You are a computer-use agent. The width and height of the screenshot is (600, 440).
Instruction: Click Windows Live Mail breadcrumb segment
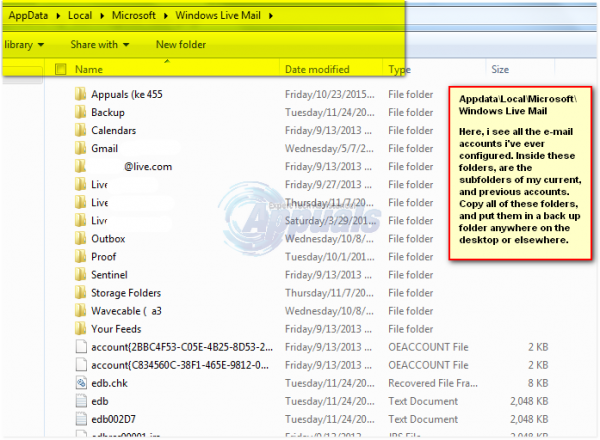tap(218, 16)
